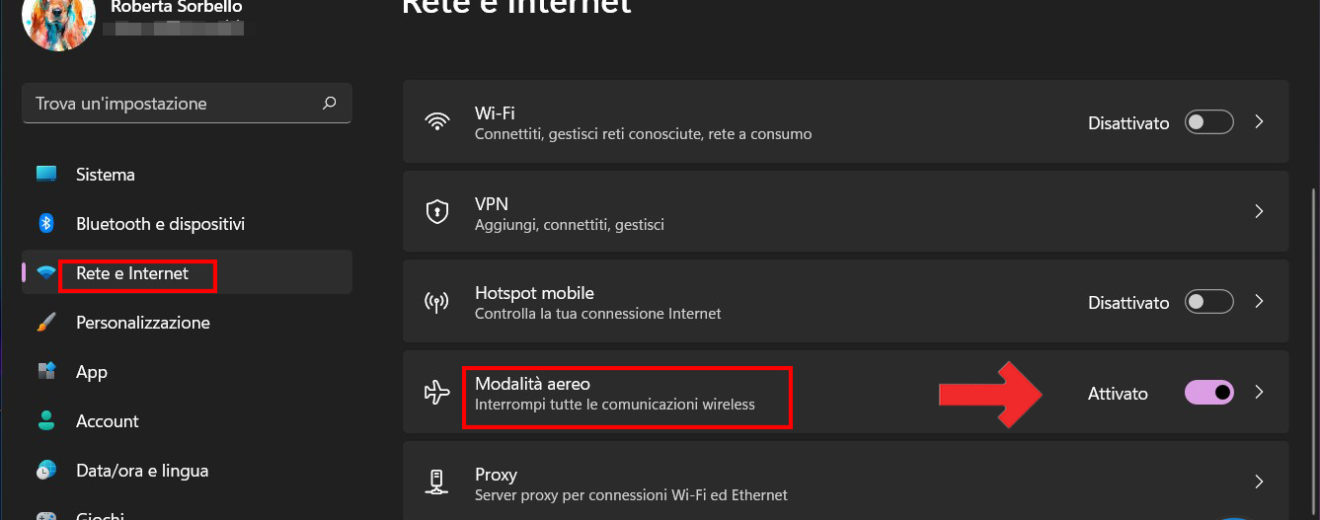
Task: Expand Proxy settings chevron
Action: tap(1259, 483)
